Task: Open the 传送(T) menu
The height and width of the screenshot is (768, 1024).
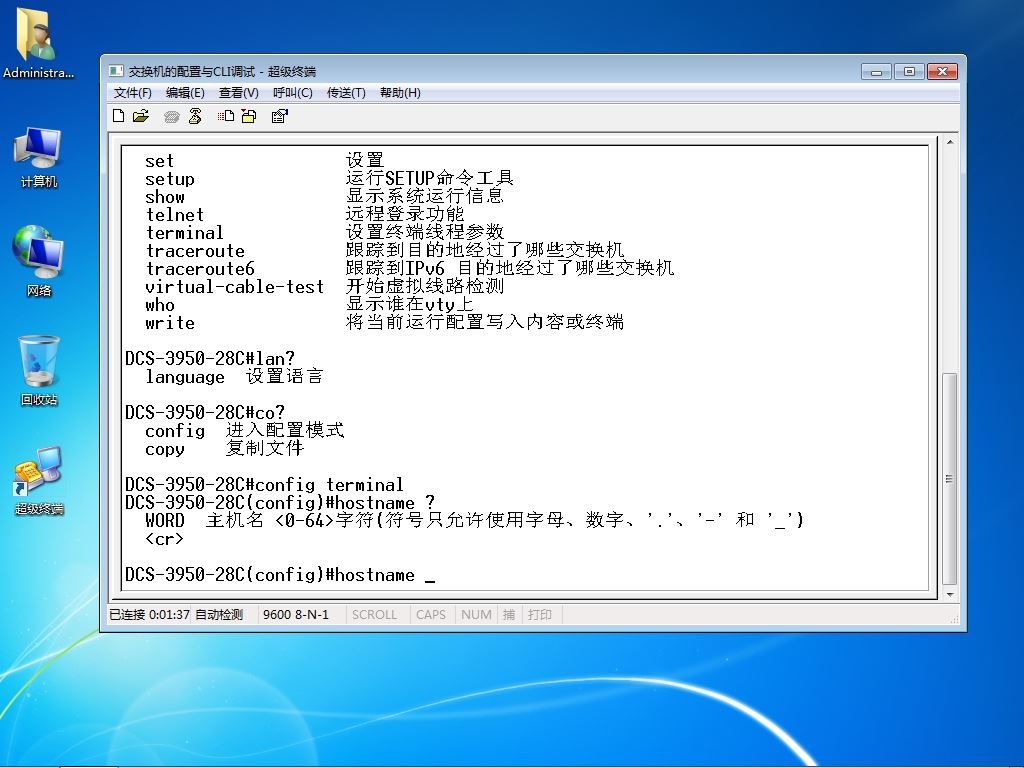Action: coord(346,93)
